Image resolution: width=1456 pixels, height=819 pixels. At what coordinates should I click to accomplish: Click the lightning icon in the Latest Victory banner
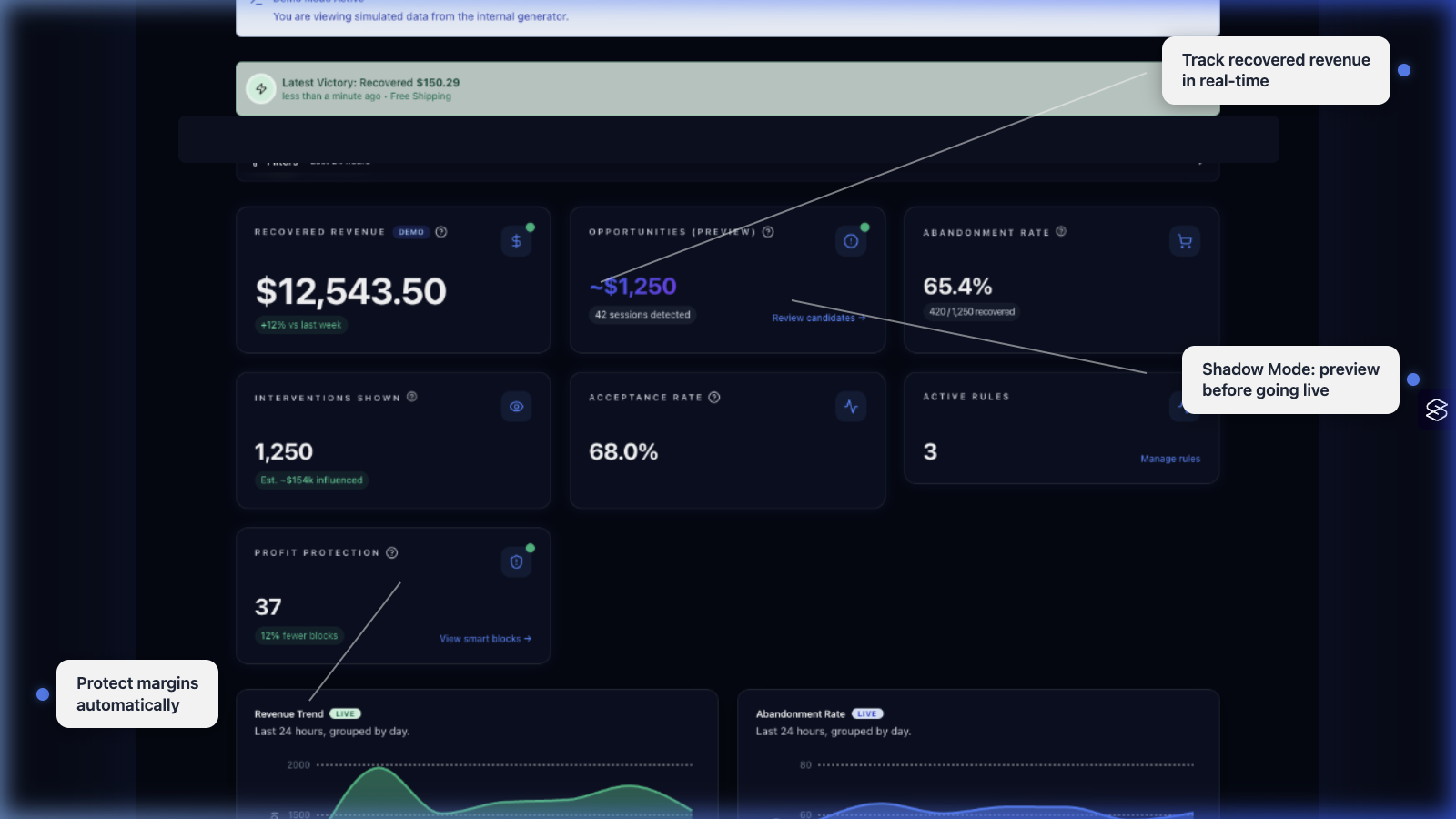[x=261, y=88]
